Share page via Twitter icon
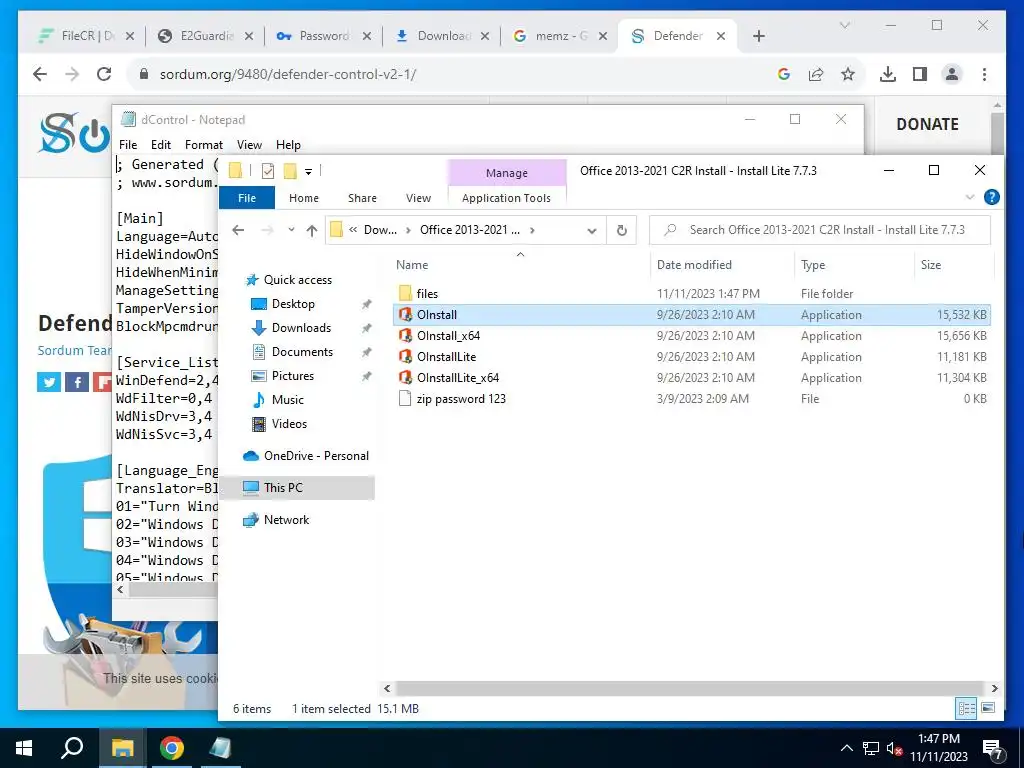 (x=49, y=382)
